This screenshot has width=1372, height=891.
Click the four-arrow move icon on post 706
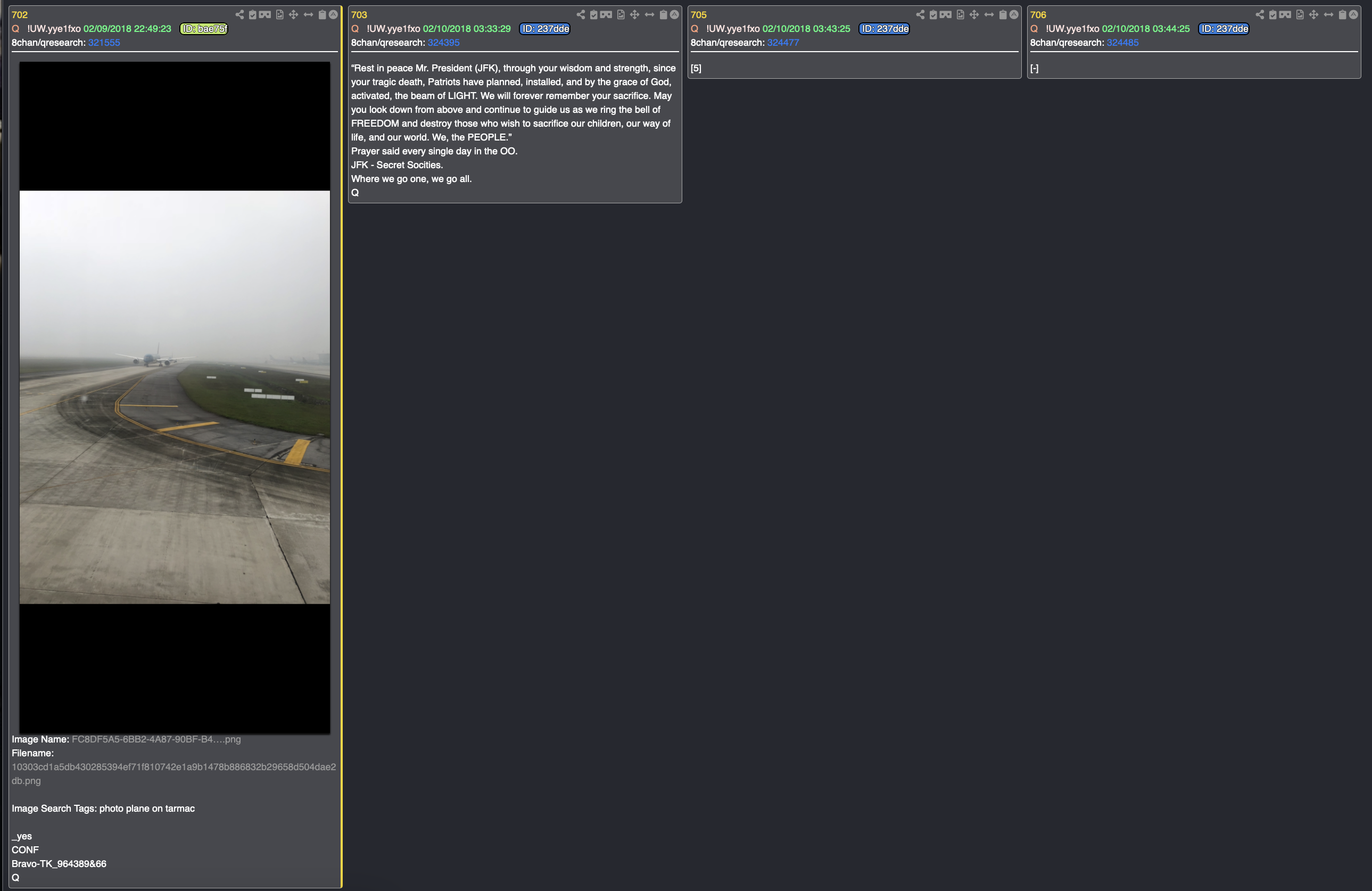click(1314, 14)
